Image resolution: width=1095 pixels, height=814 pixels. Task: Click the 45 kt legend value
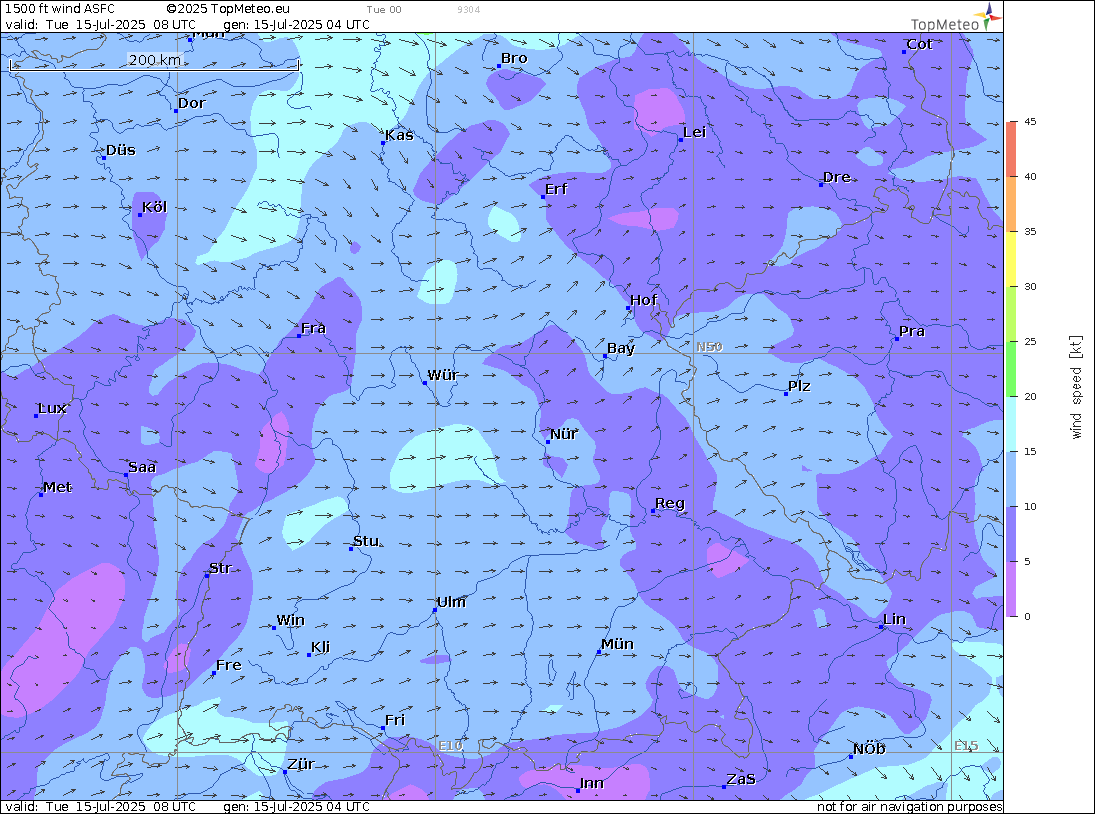1030,121
